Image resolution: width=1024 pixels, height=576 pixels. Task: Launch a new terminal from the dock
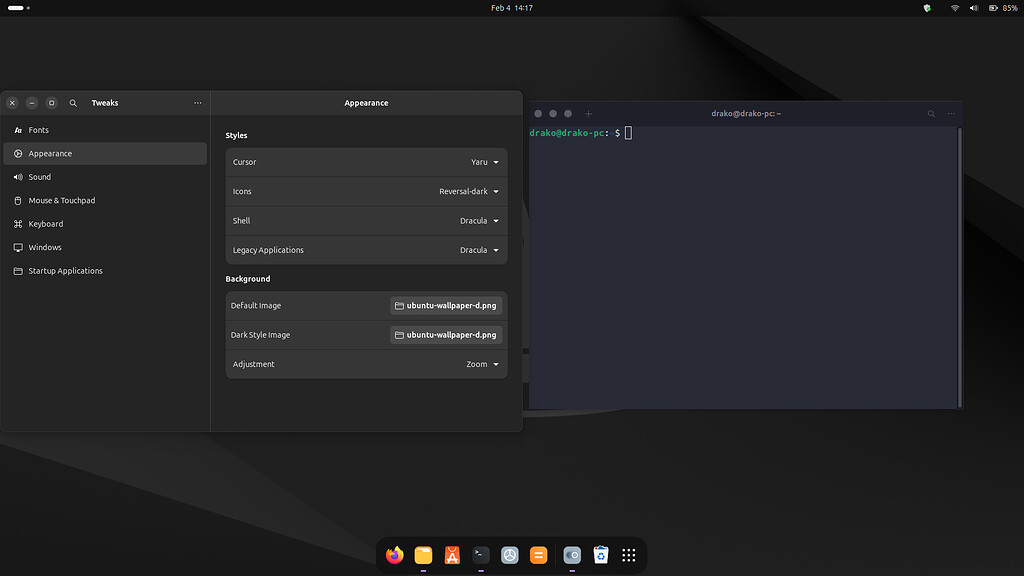pos(481,555)
